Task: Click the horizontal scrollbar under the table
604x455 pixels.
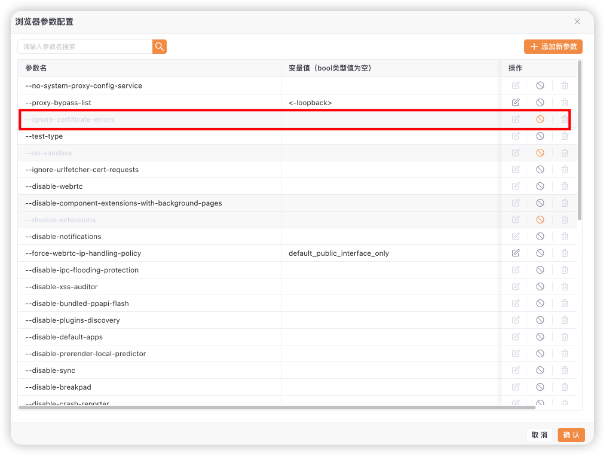Action: tap(277, 407)
